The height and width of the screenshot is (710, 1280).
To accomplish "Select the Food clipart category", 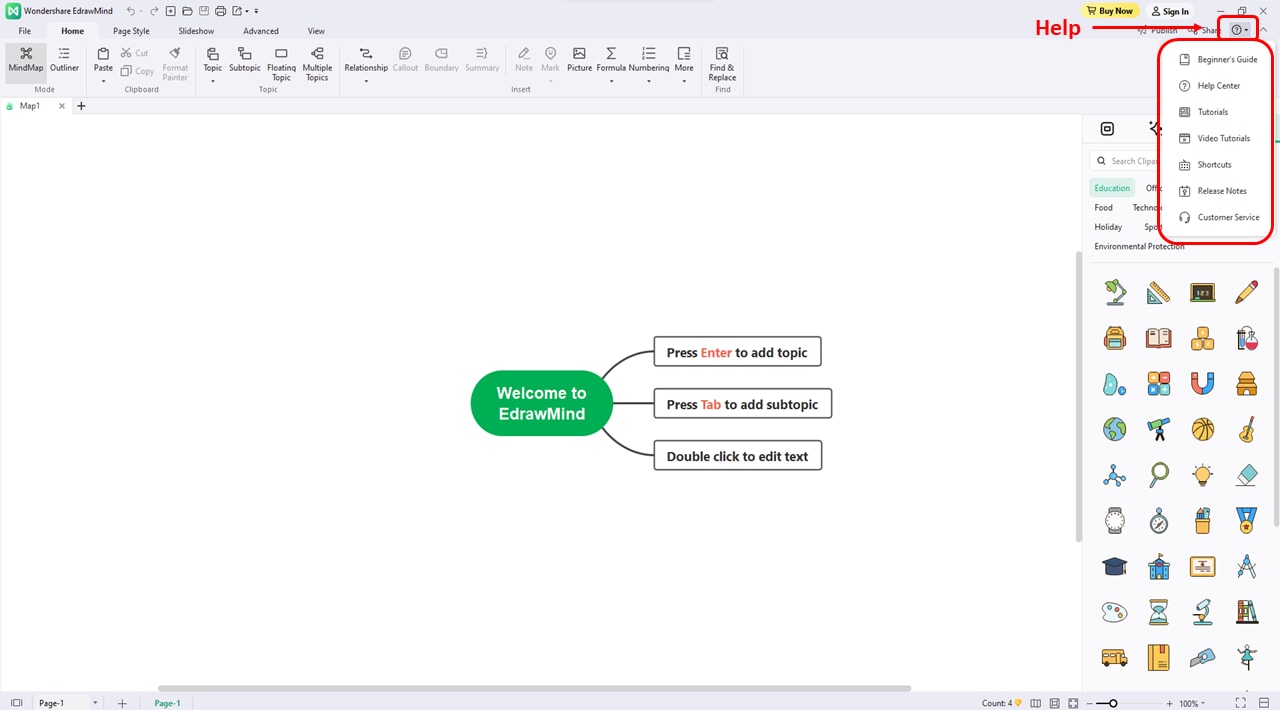I will click(1103, 207).
